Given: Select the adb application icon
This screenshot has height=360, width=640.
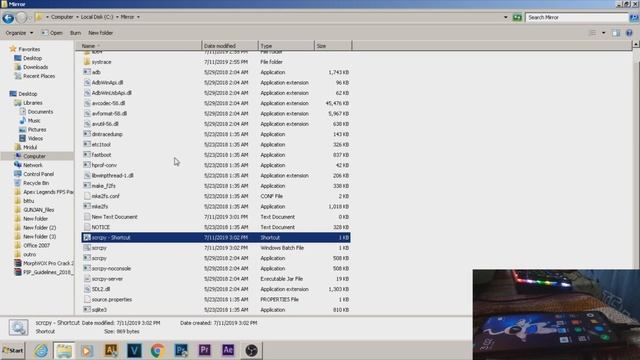Looking at the screenshot, I should tap(87, 72).
